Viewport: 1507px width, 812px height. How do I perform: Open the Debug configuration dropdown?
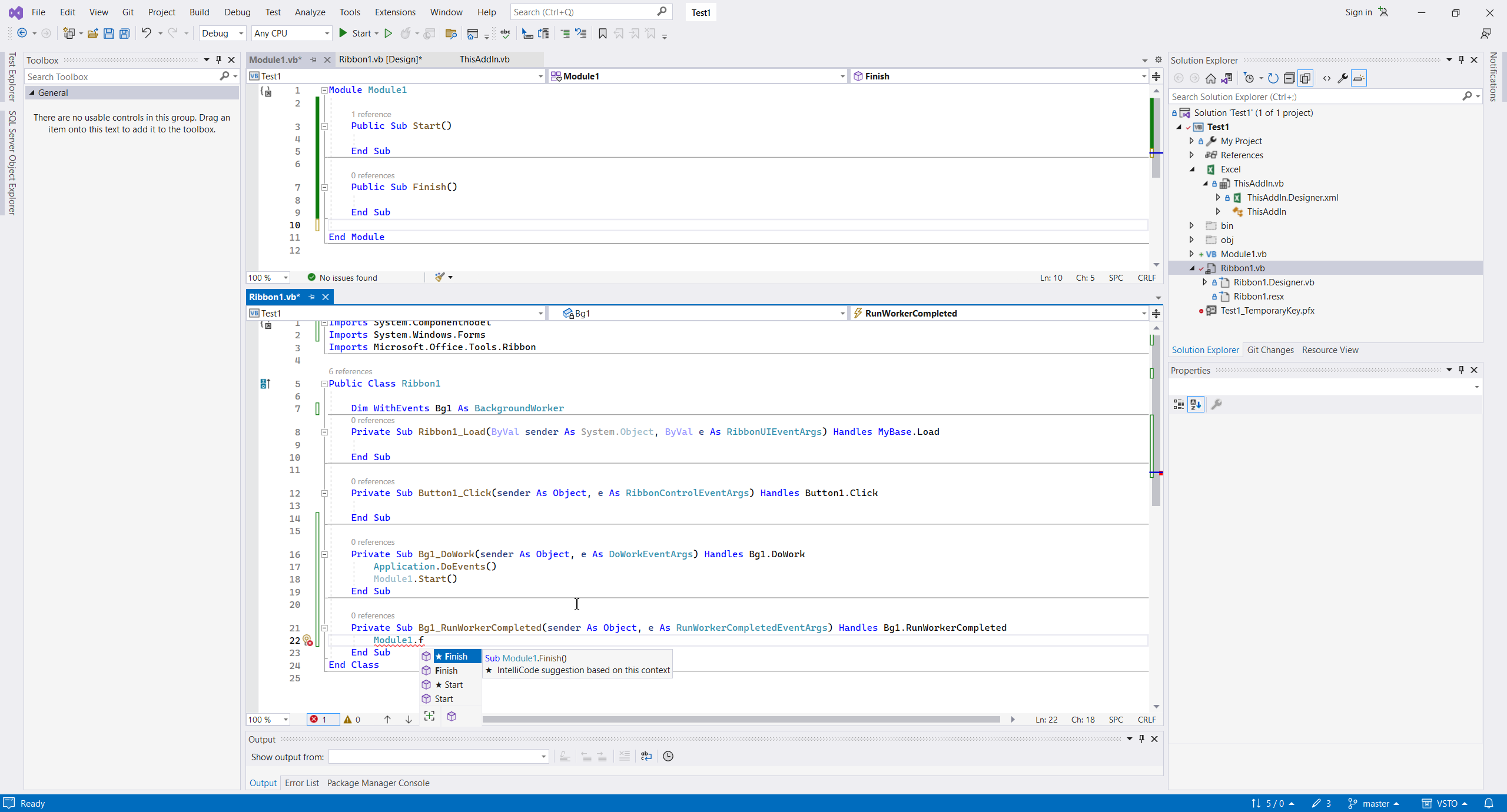(x=222, y=34)
